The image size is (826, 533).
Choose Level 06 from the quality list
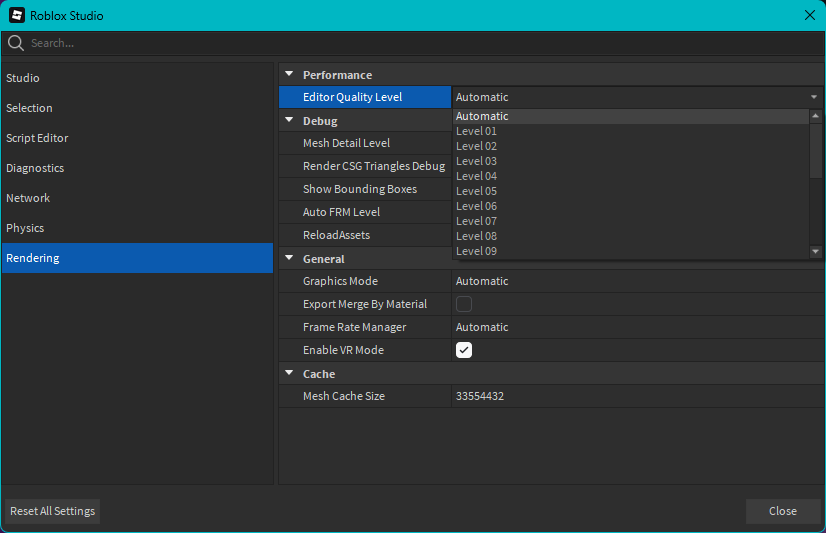click(x=631, y=206)
